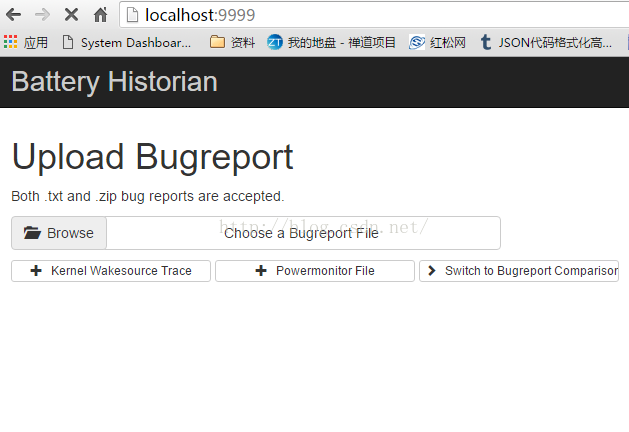Click the Battery Historian header title

pos(115,82)
